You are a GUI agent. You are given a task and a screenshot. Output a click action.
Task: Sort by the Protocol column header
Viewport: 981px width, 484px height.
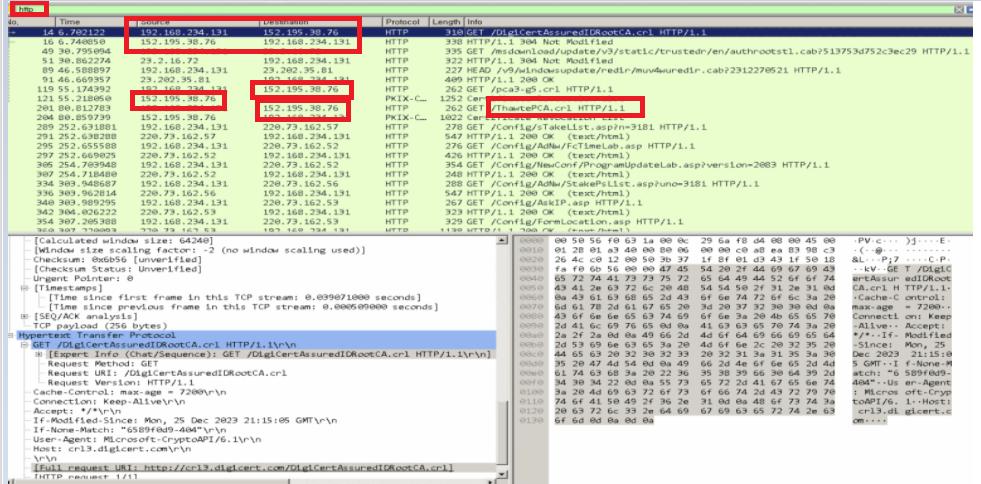(x=405, y=22)
